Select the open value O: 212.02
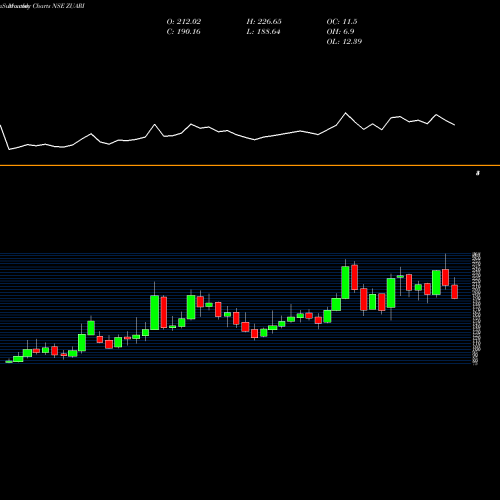The height and width of the screenshot is (500, 500). tap(184, 22)
